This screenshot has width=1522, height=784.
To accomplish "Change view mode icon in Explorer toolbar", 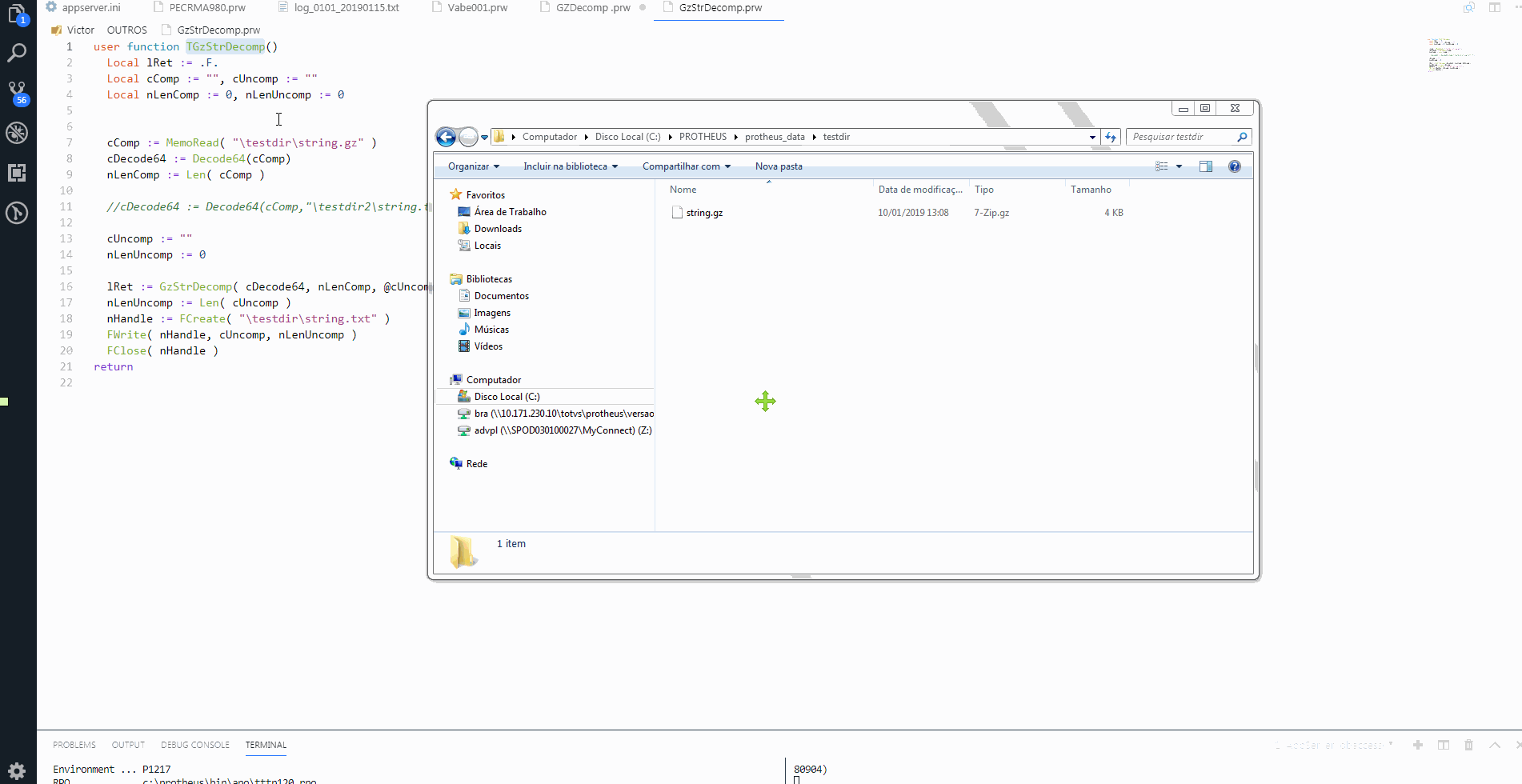I will click(1162, 166).
